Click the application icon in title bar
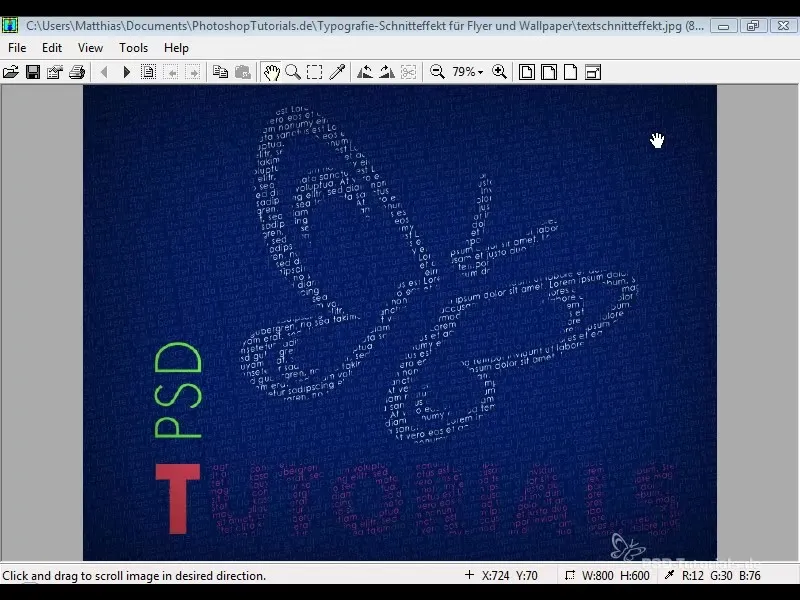The height and width of the screenshot is (600, 800). tap(10, 25)
